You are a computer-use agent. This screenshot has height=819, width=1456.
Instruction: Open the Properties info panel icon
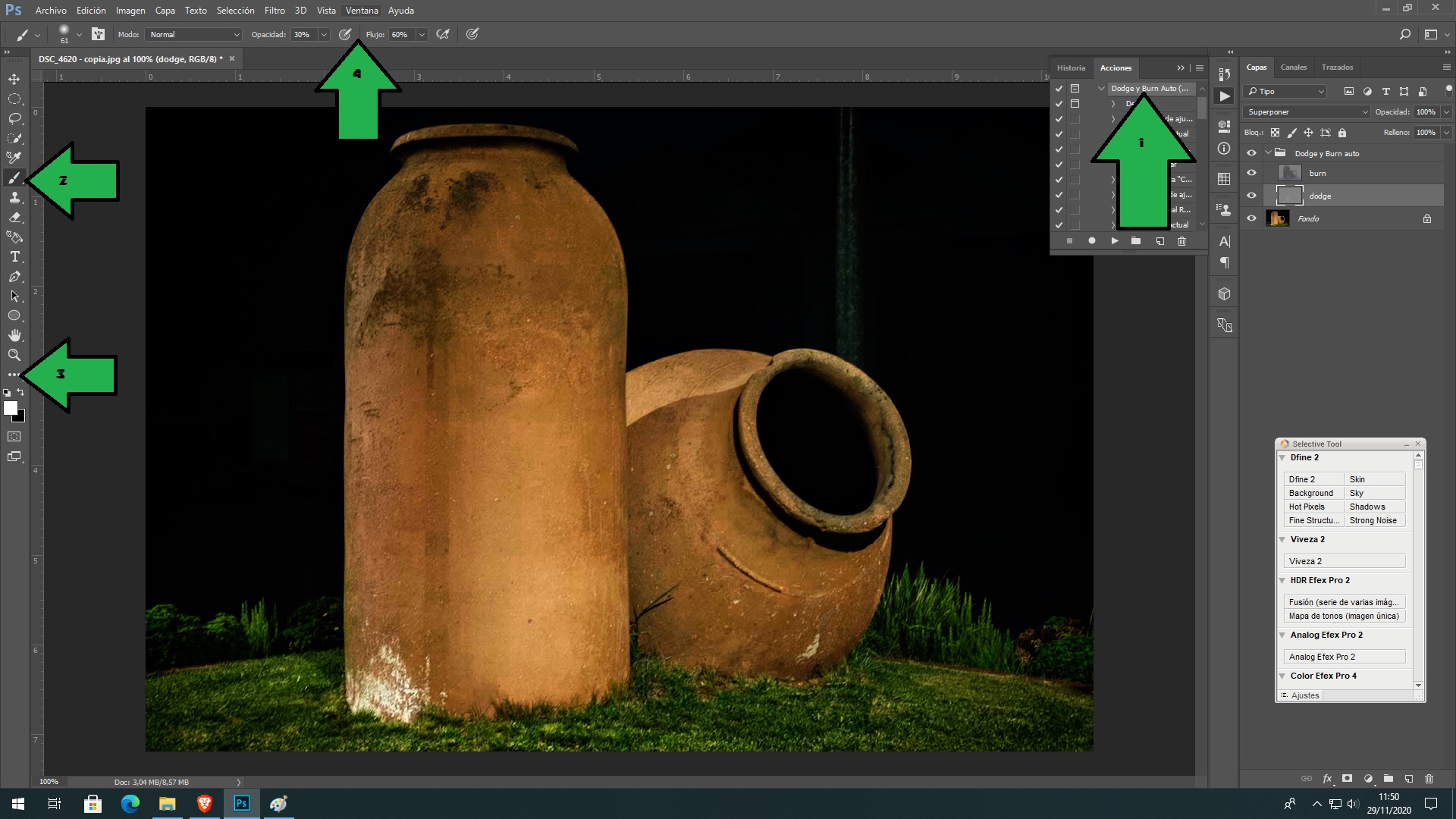(x=1224, y=149)
